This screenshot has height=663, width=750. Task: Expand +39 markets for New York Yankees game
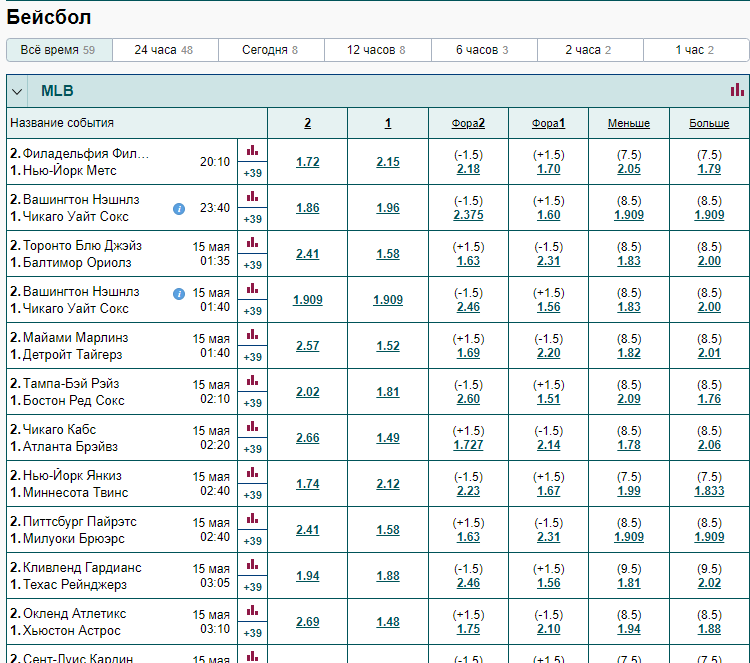point(253,495)
